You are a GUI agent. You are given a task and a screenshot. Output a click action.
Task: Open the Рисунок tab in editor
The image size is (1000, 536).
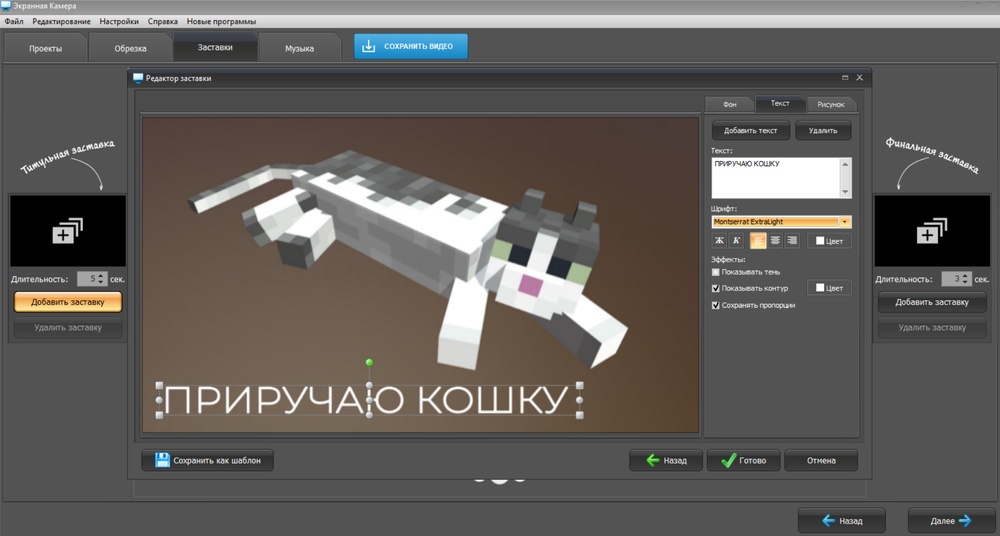[x=831, y=104]
